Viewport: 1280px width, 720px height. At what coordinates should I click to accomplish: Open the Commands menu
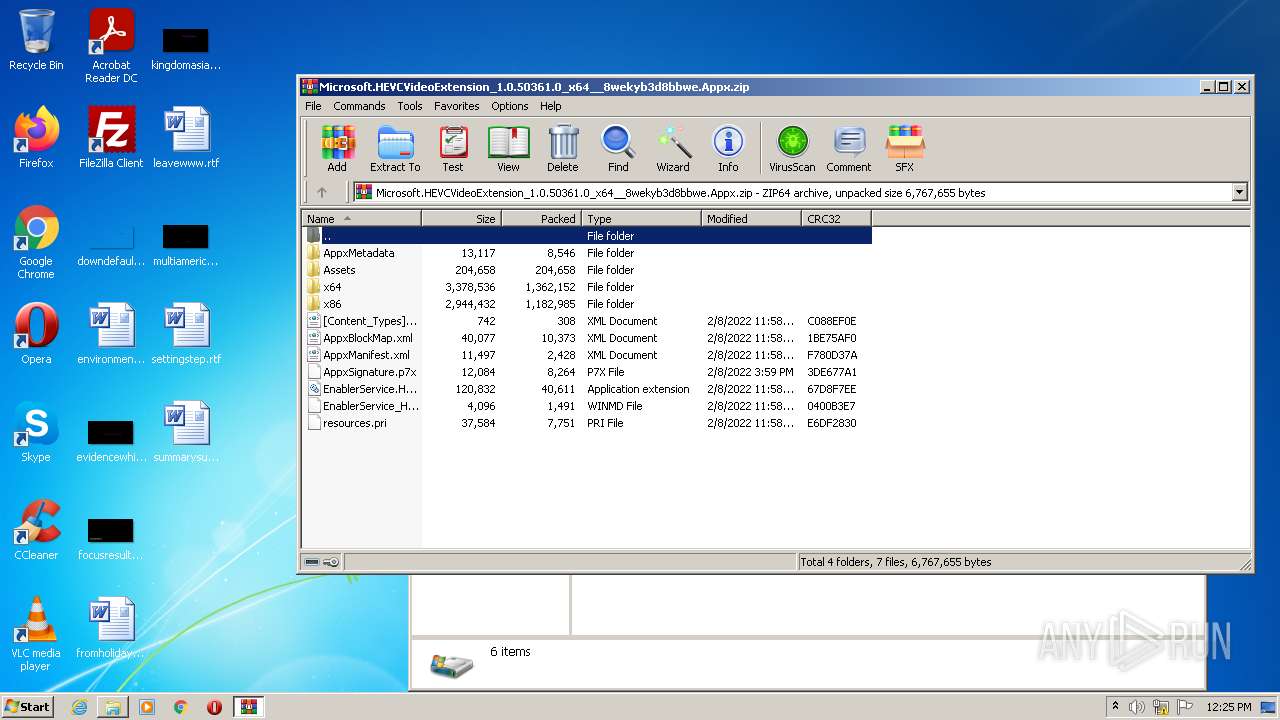[359, 106]
